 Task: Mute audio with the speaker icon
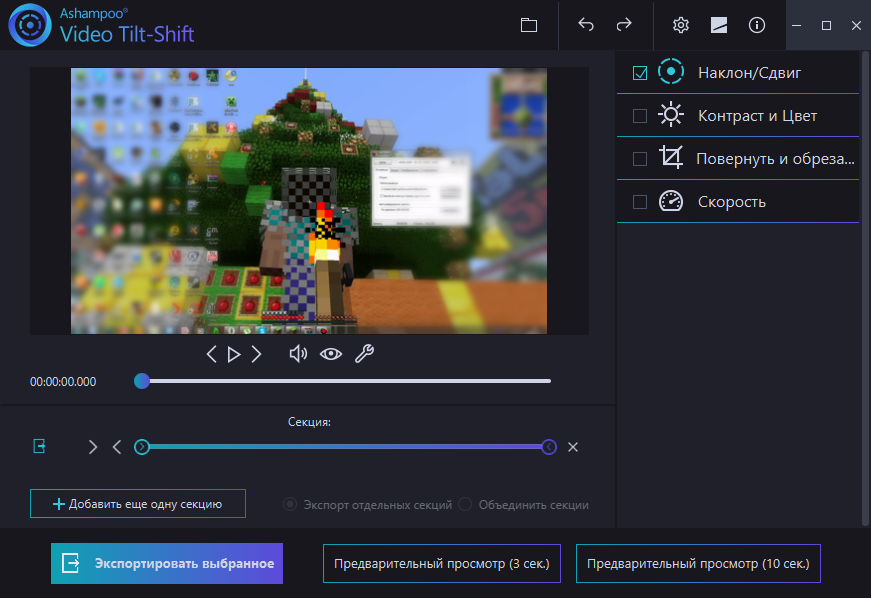click(x=298, y=354)
